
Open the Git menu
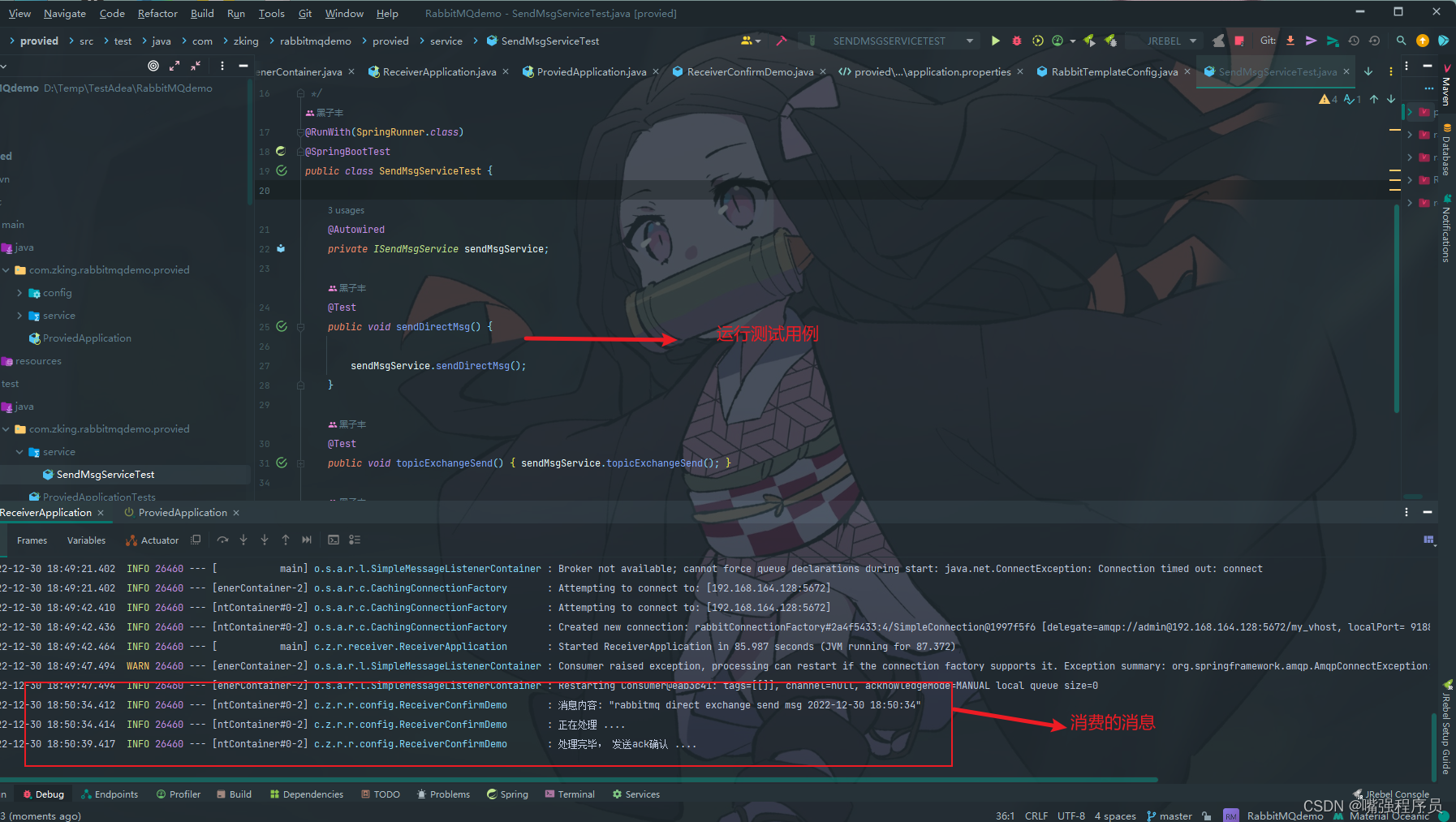pos(305,13)
